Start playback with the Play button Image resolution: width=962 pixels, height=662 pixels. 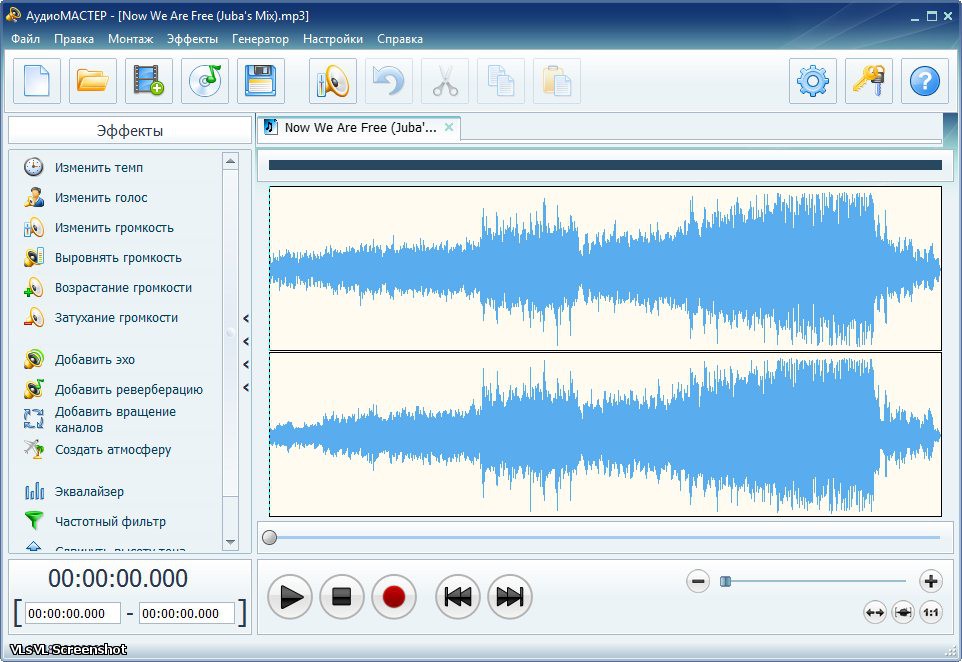290,596
